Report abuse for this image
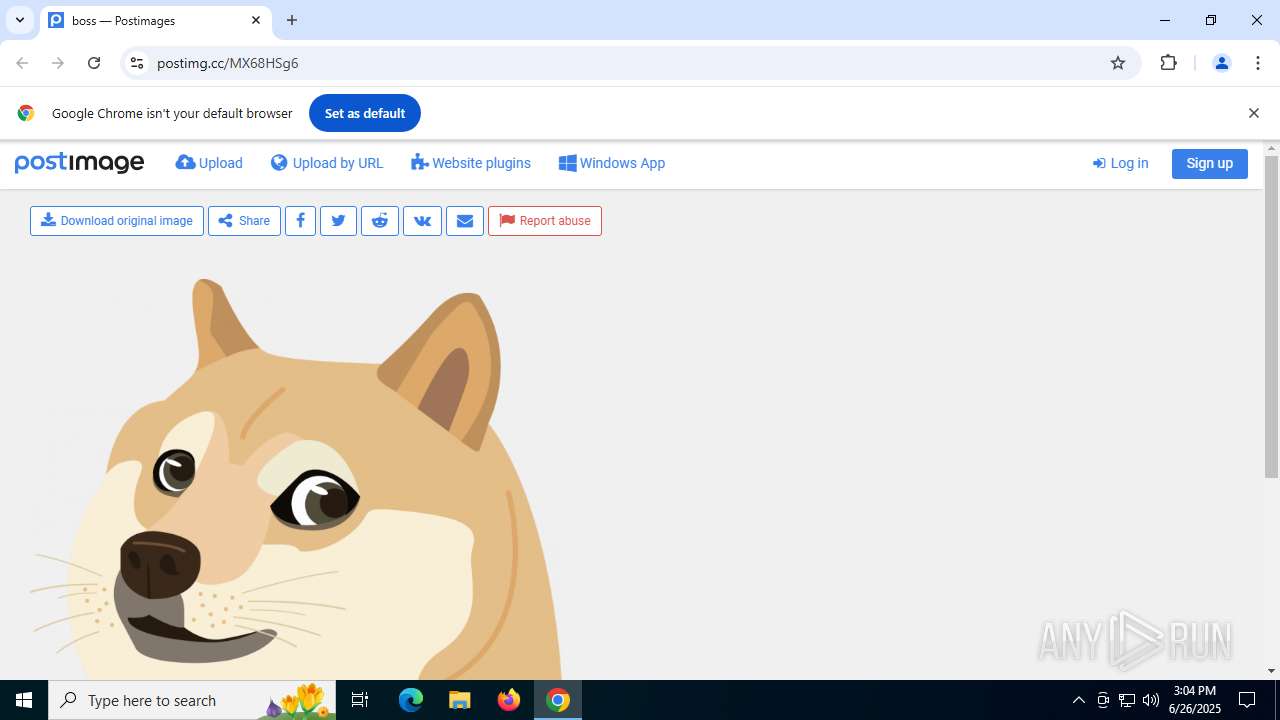 tap(545, 221)
